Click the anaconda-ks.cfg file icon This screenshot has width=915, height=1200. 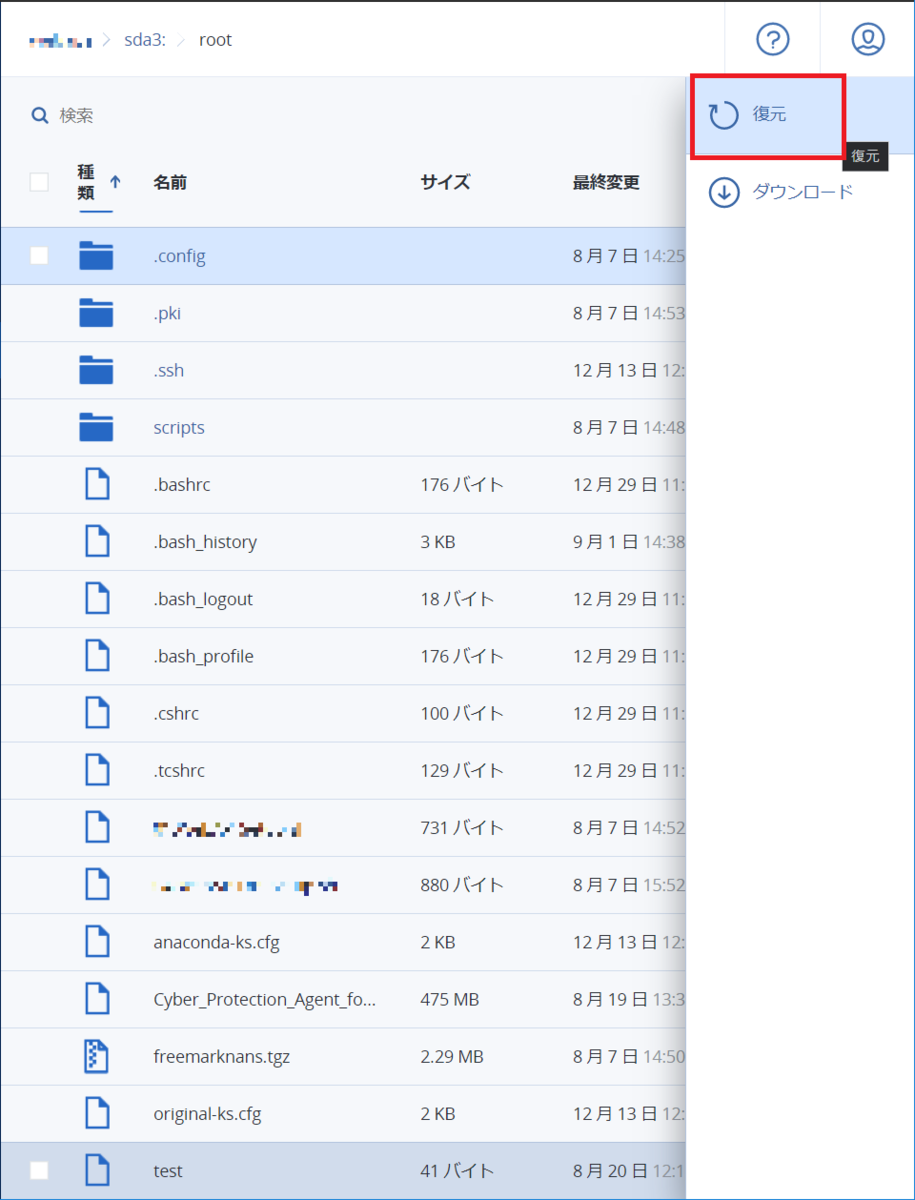click(96, 942)
